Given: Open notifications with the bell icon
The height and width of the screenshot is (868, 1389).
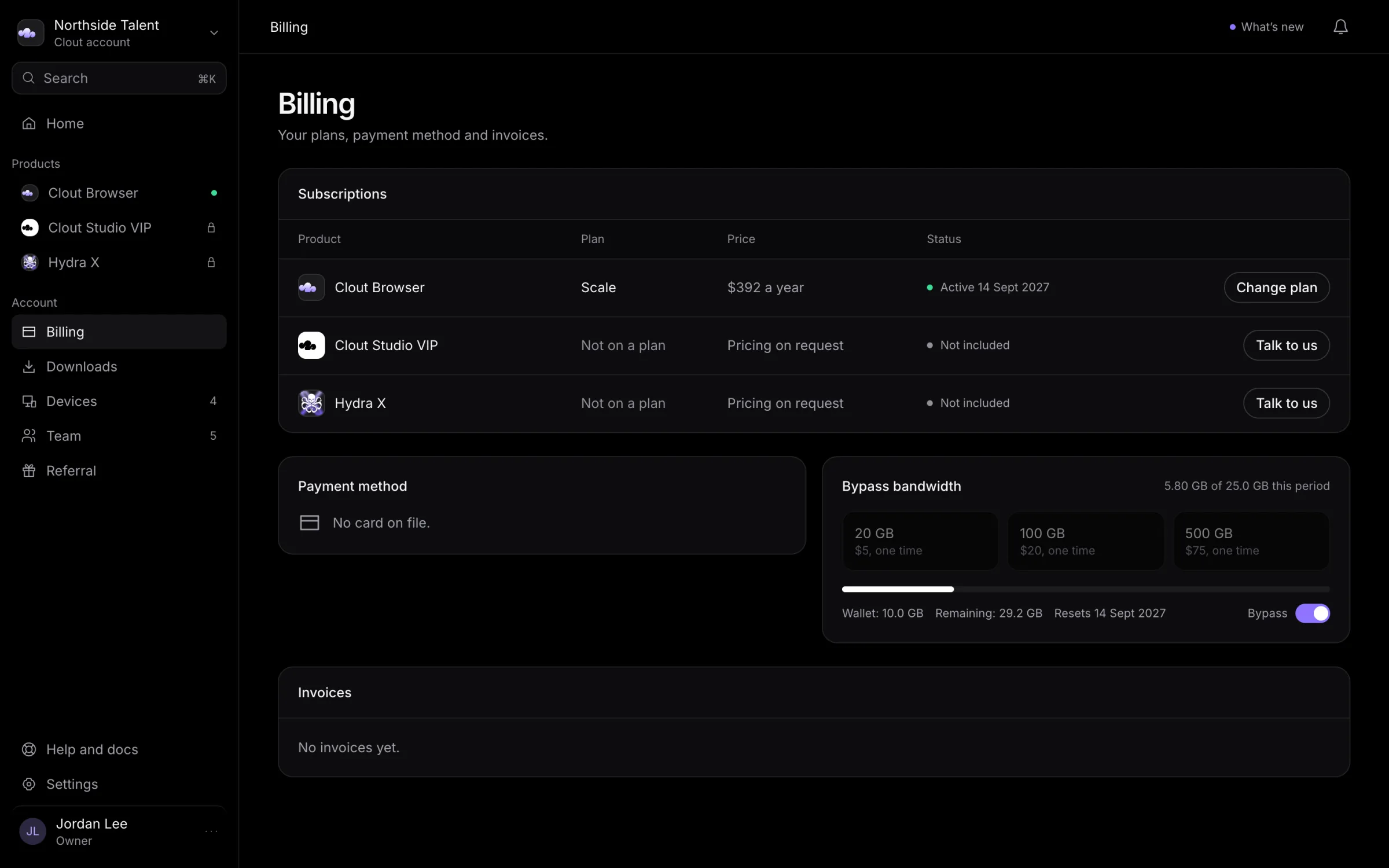Looking at the screenshot, I should point(1340,27).
